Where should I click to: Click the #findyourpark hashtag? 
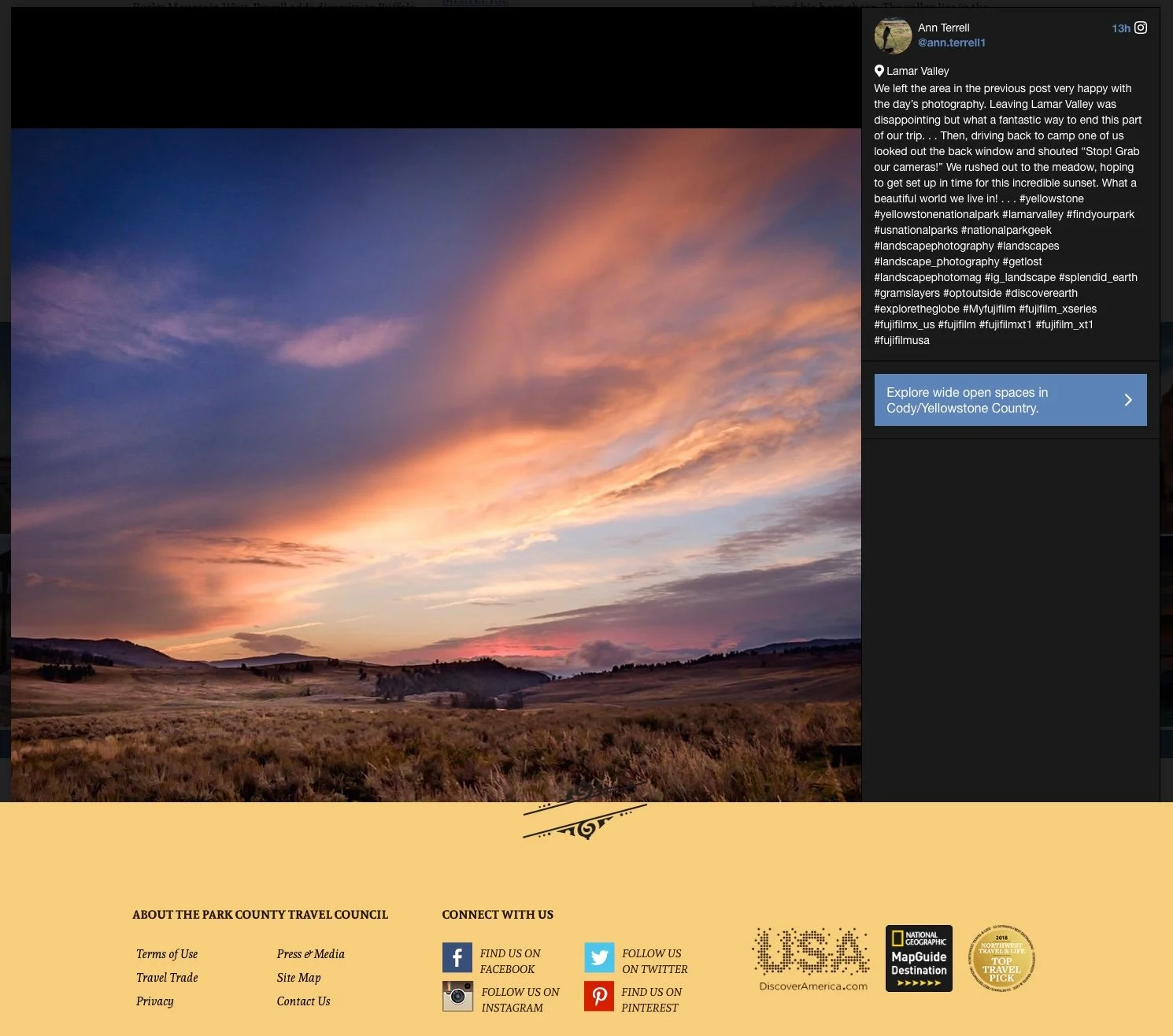[x=1101, y=214]
